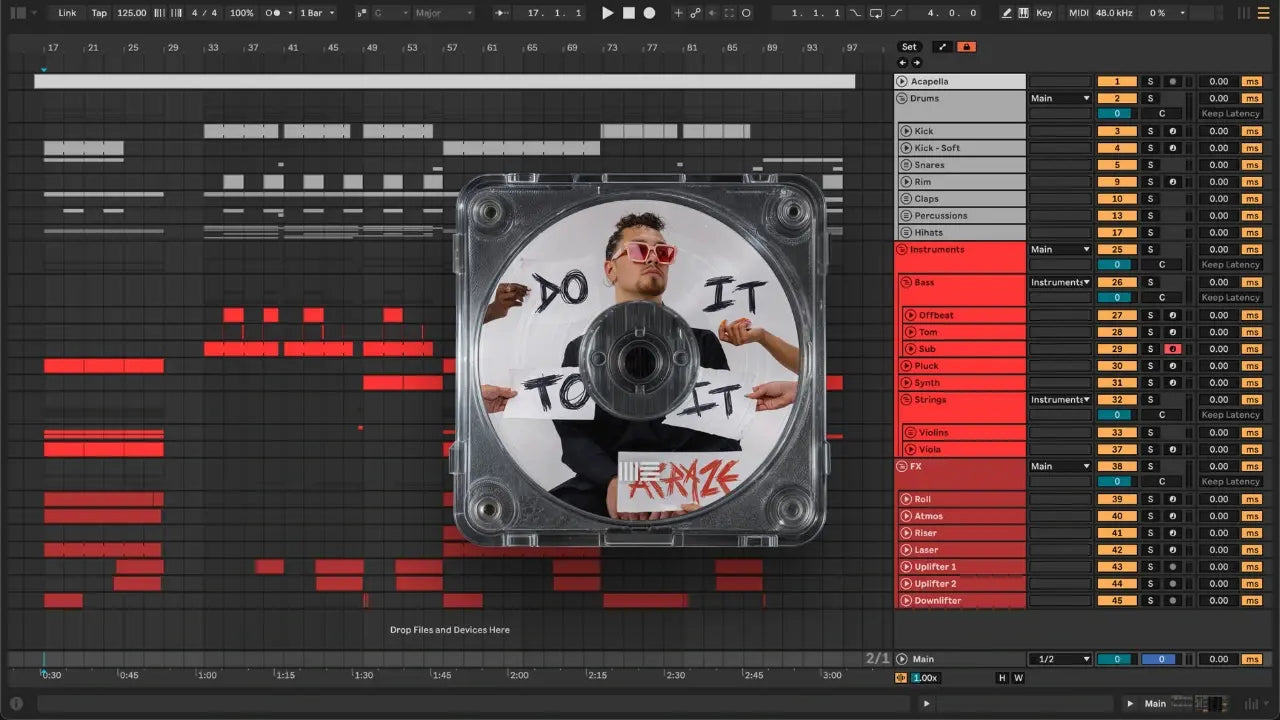Toggle track activator 3 for Kick
The image size is (1280, 720).
pos(1117,131)
